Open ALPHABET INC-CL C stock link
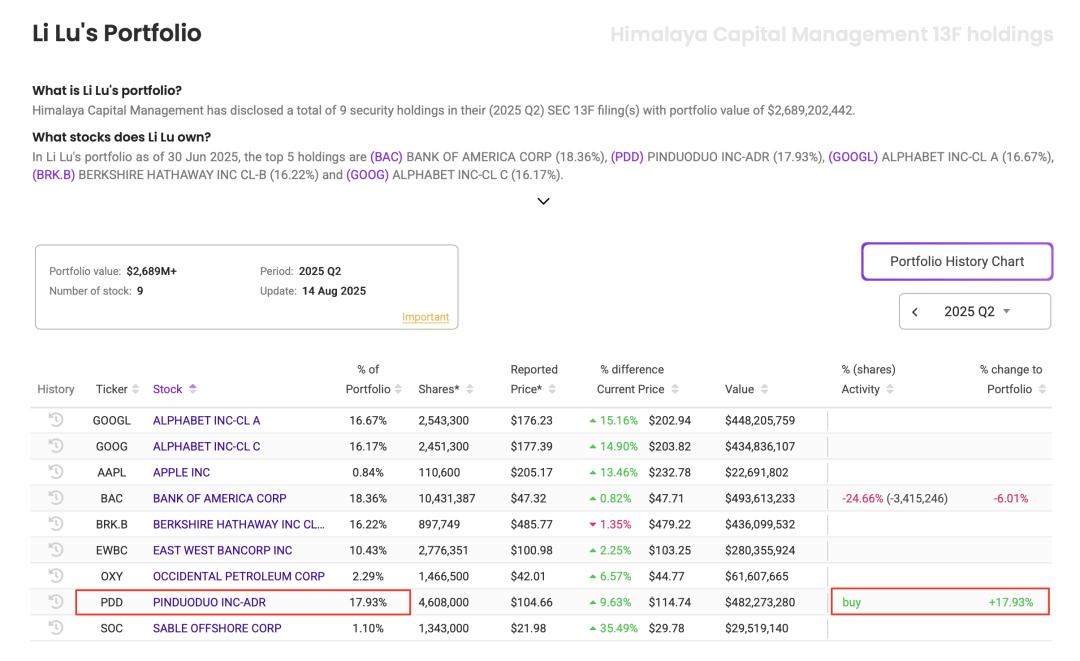Screen dimensions: 1080x661 tap(207, 446)
